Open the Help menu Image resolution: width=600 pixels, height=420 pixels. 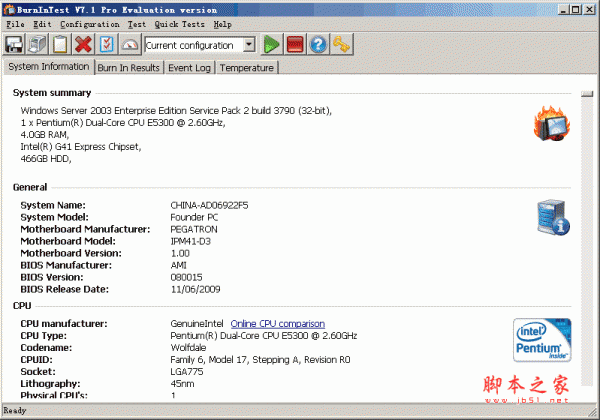click(222, 24)
